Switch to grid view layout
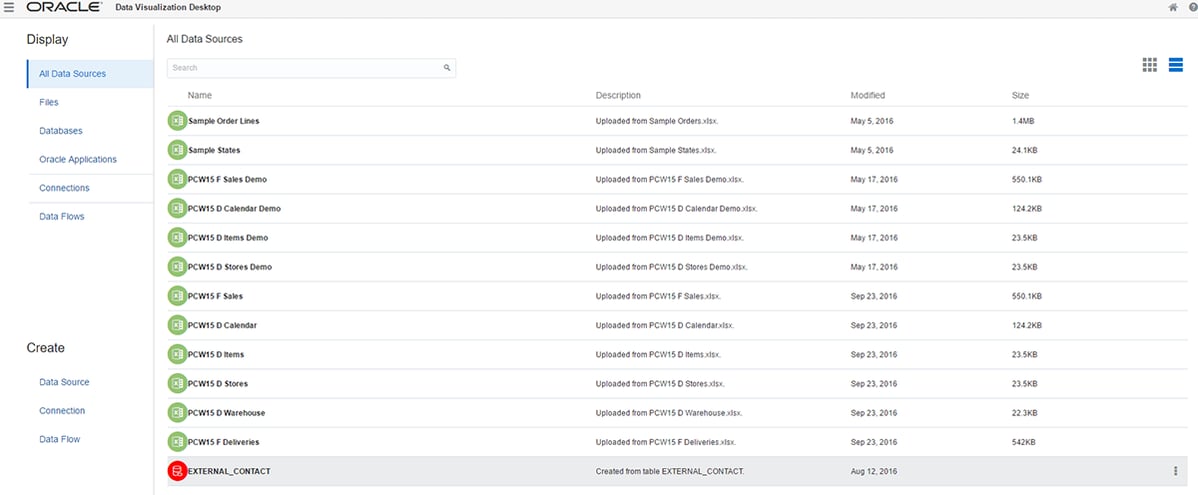Image resolution: width=1198 pixels, height=495 pixels. 1150,65
